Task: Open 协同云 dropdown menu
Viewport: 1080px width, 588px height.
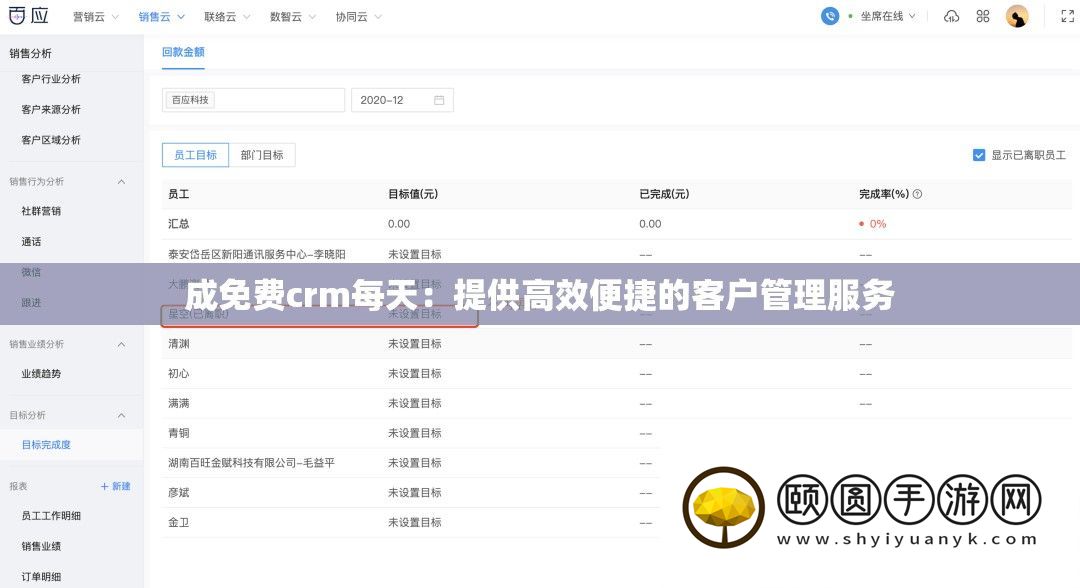Action: [359, 17]
